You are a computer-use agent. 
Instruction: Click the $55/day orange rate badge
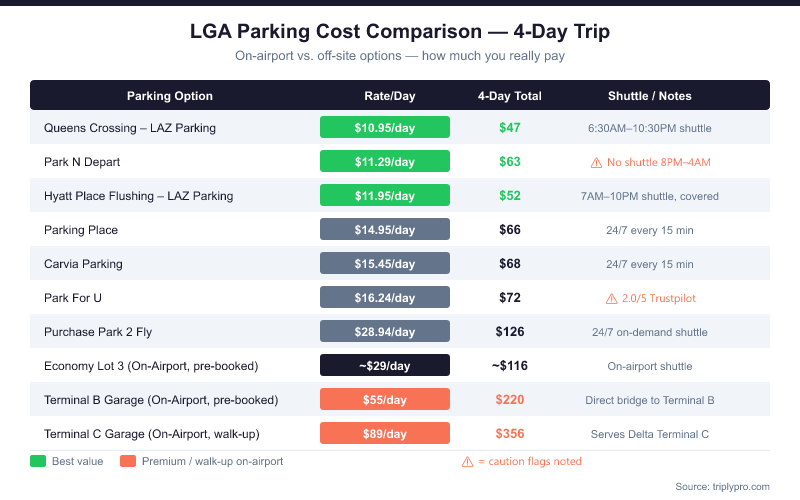point(385,400)
